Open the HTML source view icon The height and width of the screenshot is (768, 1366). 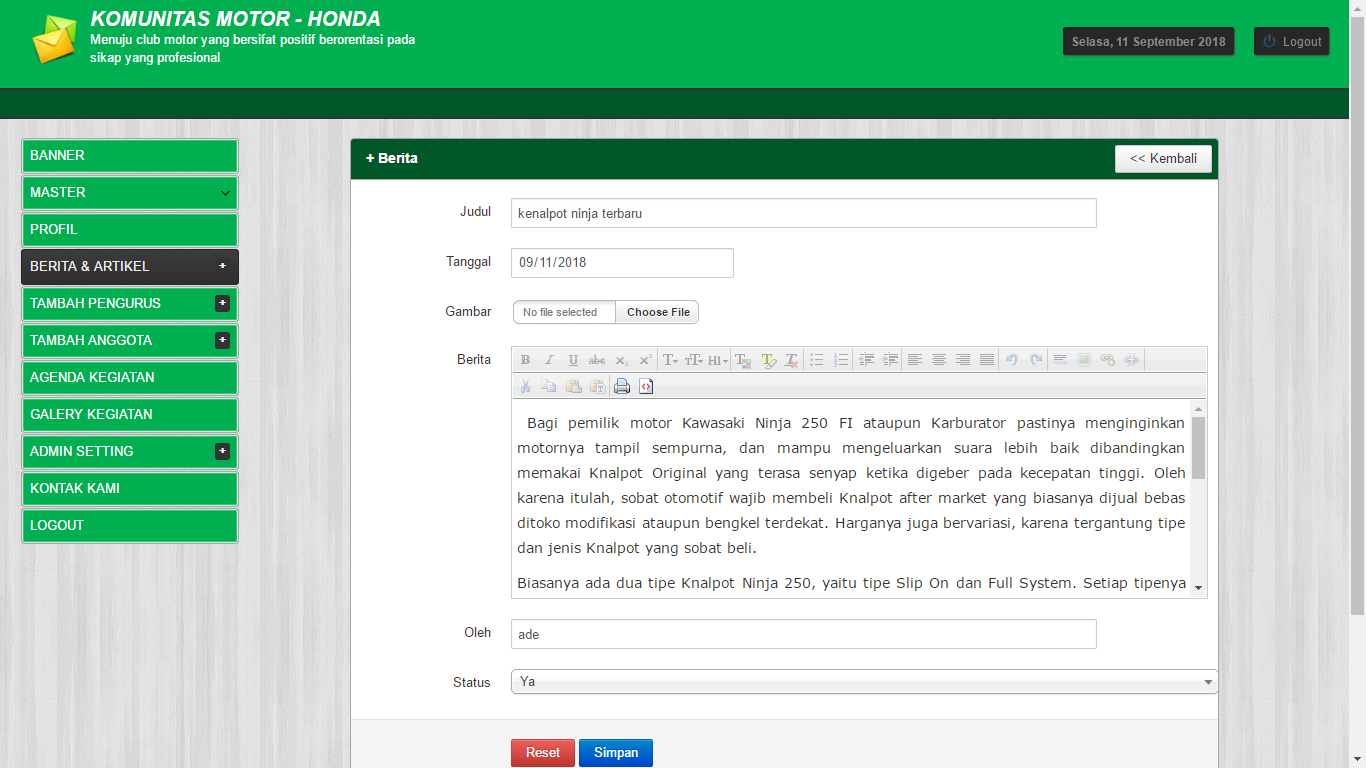pyautogui.click(x=646, y=386)
